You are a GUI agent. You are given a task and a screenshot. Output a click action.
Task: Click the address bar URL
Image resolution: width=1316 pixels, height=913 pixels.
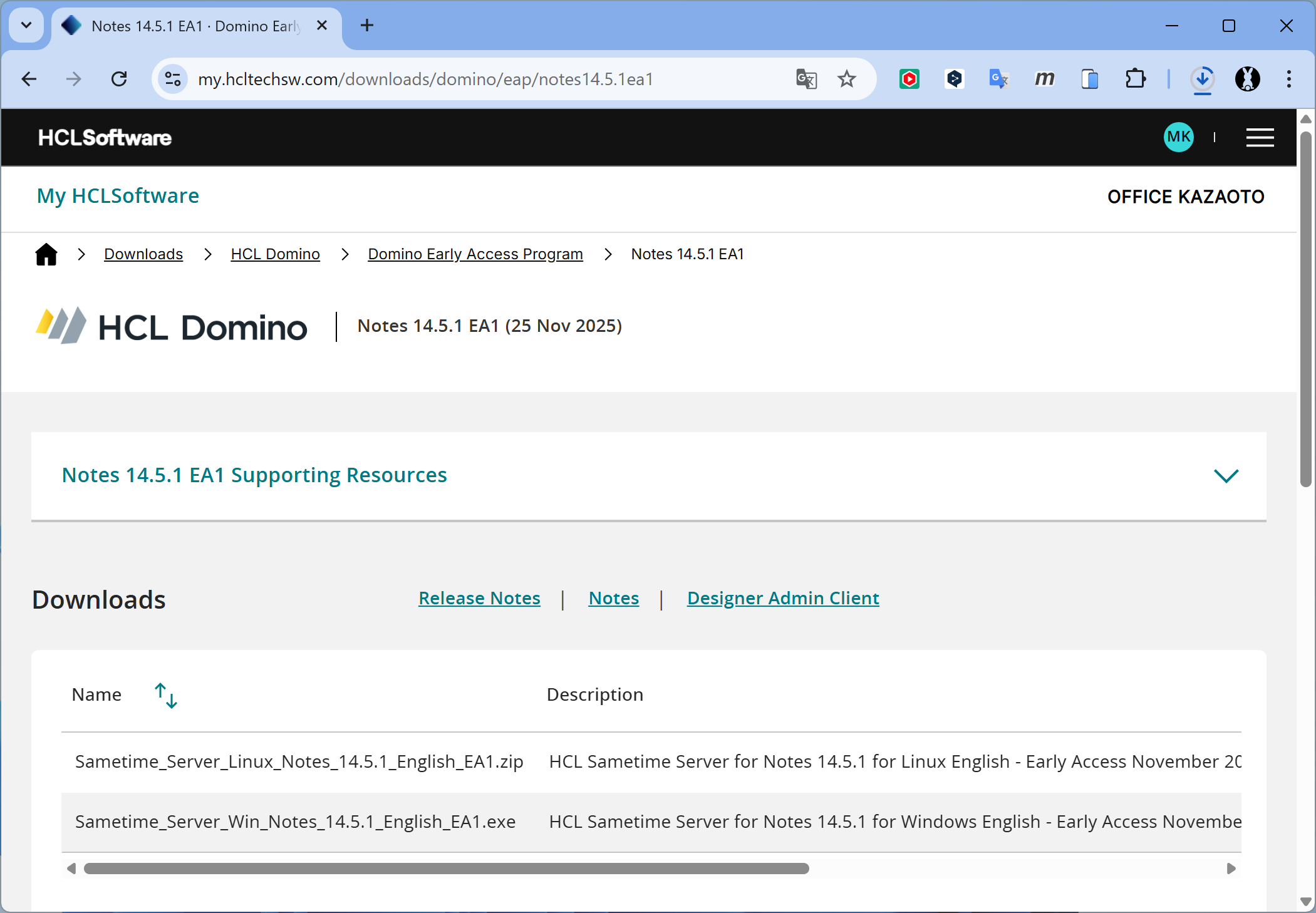click(x=426, y=80)
